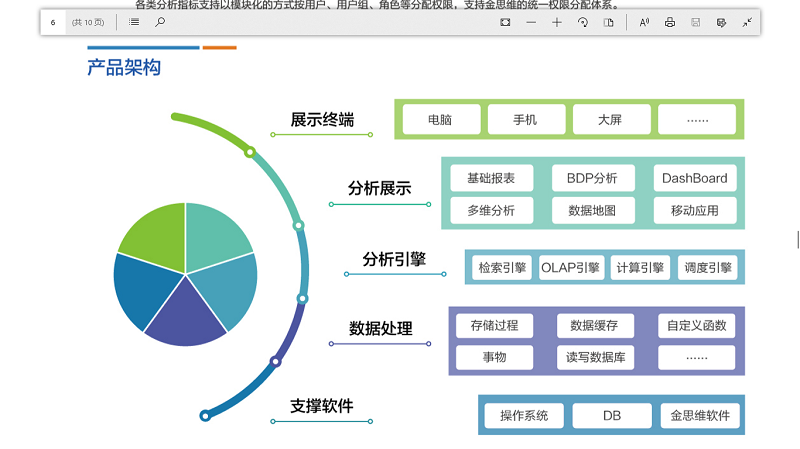The width and height of the screenshot is (800, 449).
Task: Zoom in with the plus icon
Action: pos(557,22)
